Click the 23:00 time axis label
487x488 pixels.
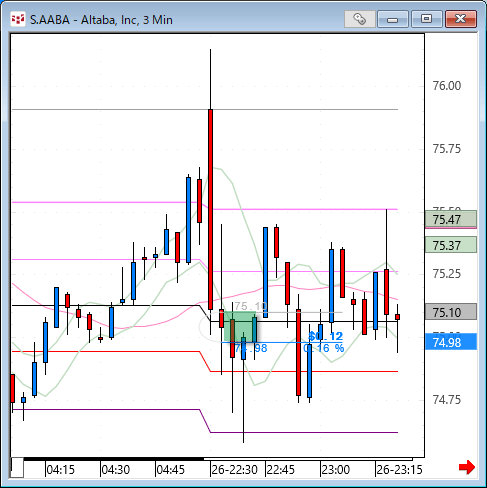point(336,470)
